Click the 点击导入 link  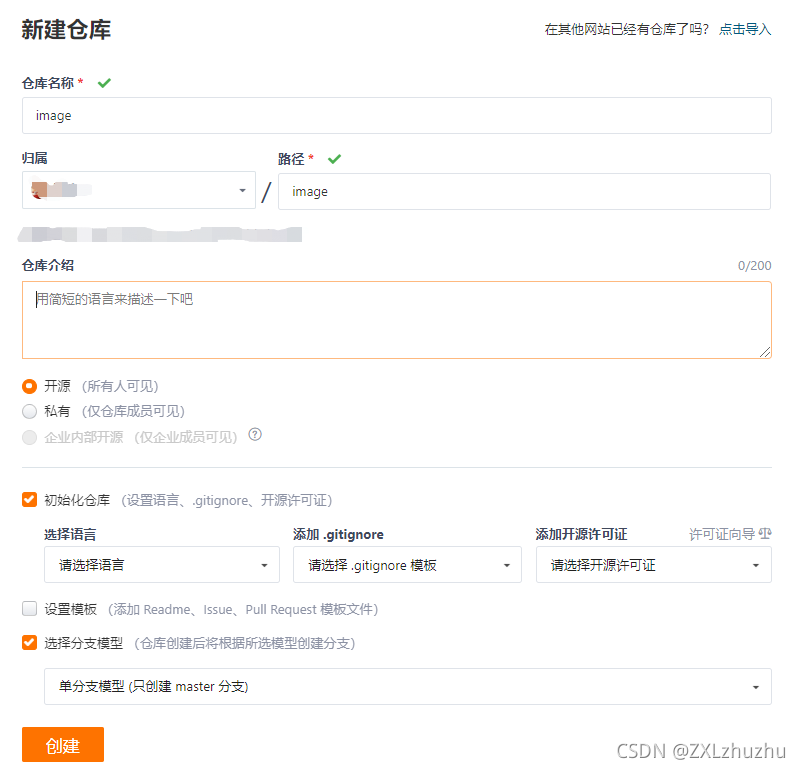point(745,29)
